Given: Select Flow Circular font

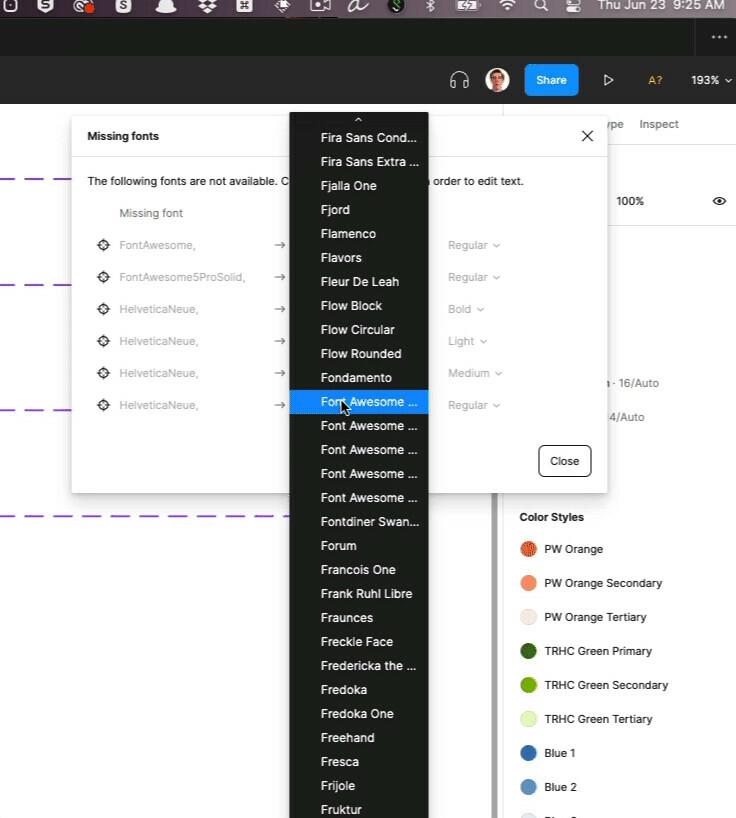Looking at the screenshot, I should pyautogui.click(x=359, y=330).
